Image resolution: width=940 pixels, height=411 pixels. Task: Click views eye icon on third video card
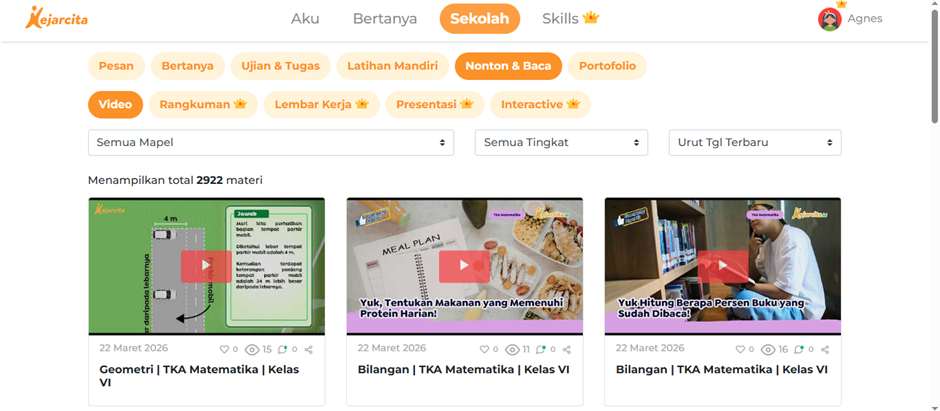tap(768, 349)
